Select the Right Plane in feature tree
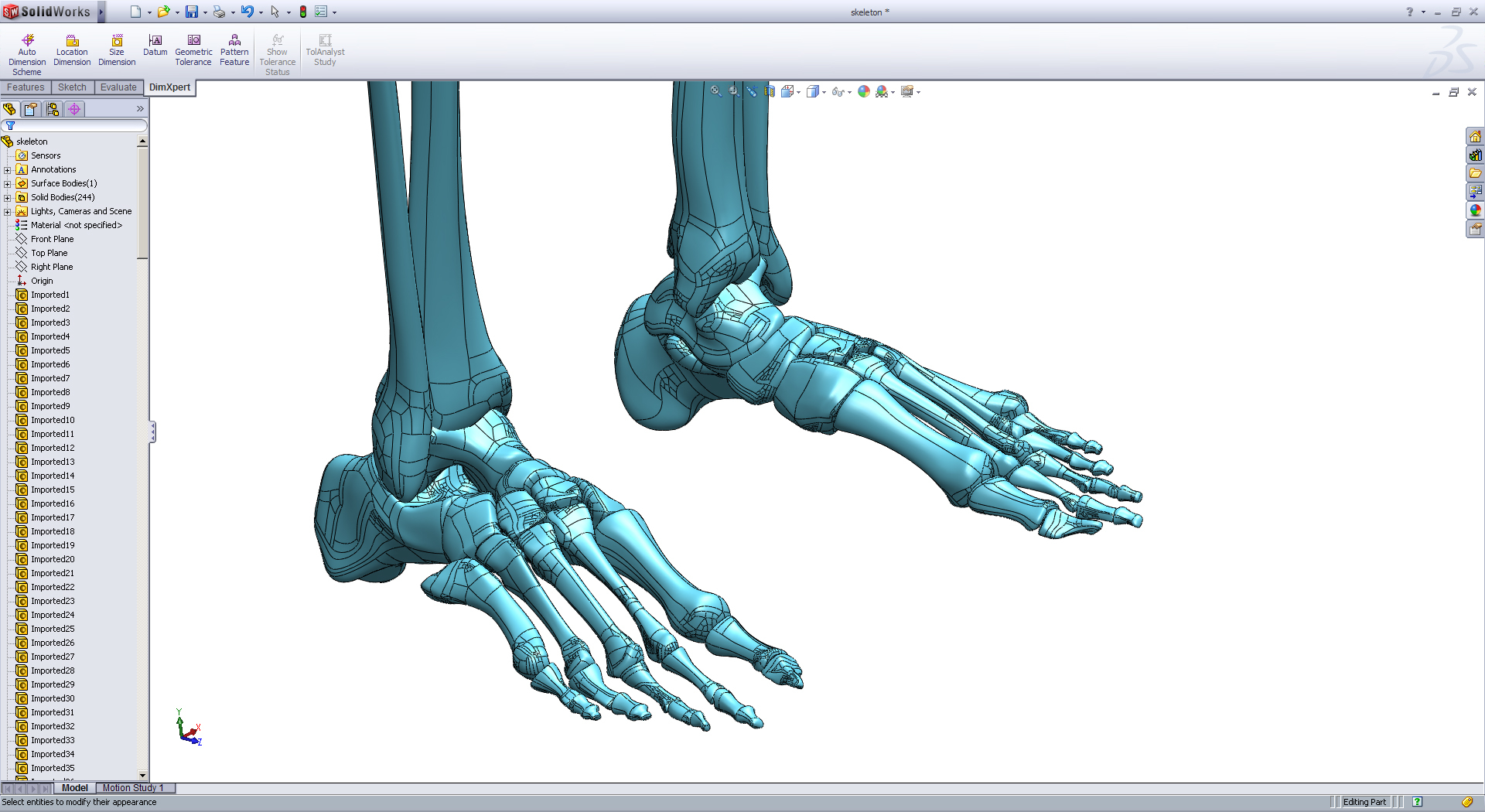Viewport: 1485px width, 812px height. click(x=50, y=266)
